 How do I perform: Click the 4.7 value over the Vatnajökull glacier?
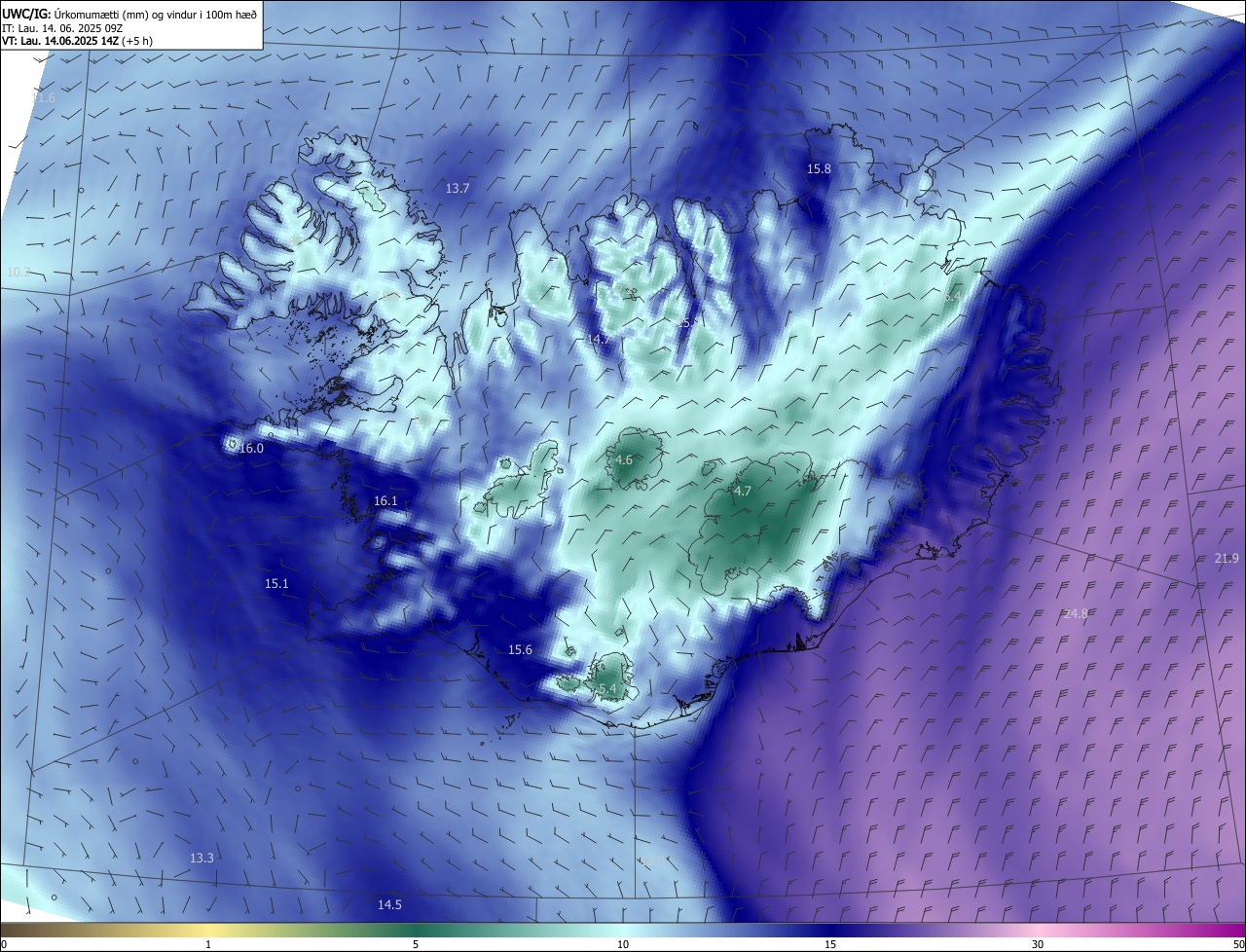[743, 492]
